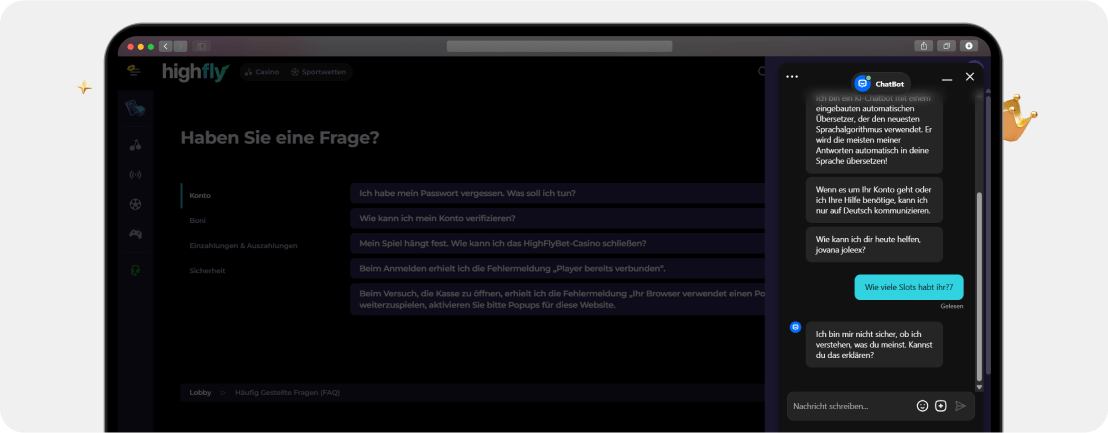Click the 'Wie viele Slots habt ihr??' message
Image resolution: width=1108 pixels, height=433 pixels.
coord(909,287)
